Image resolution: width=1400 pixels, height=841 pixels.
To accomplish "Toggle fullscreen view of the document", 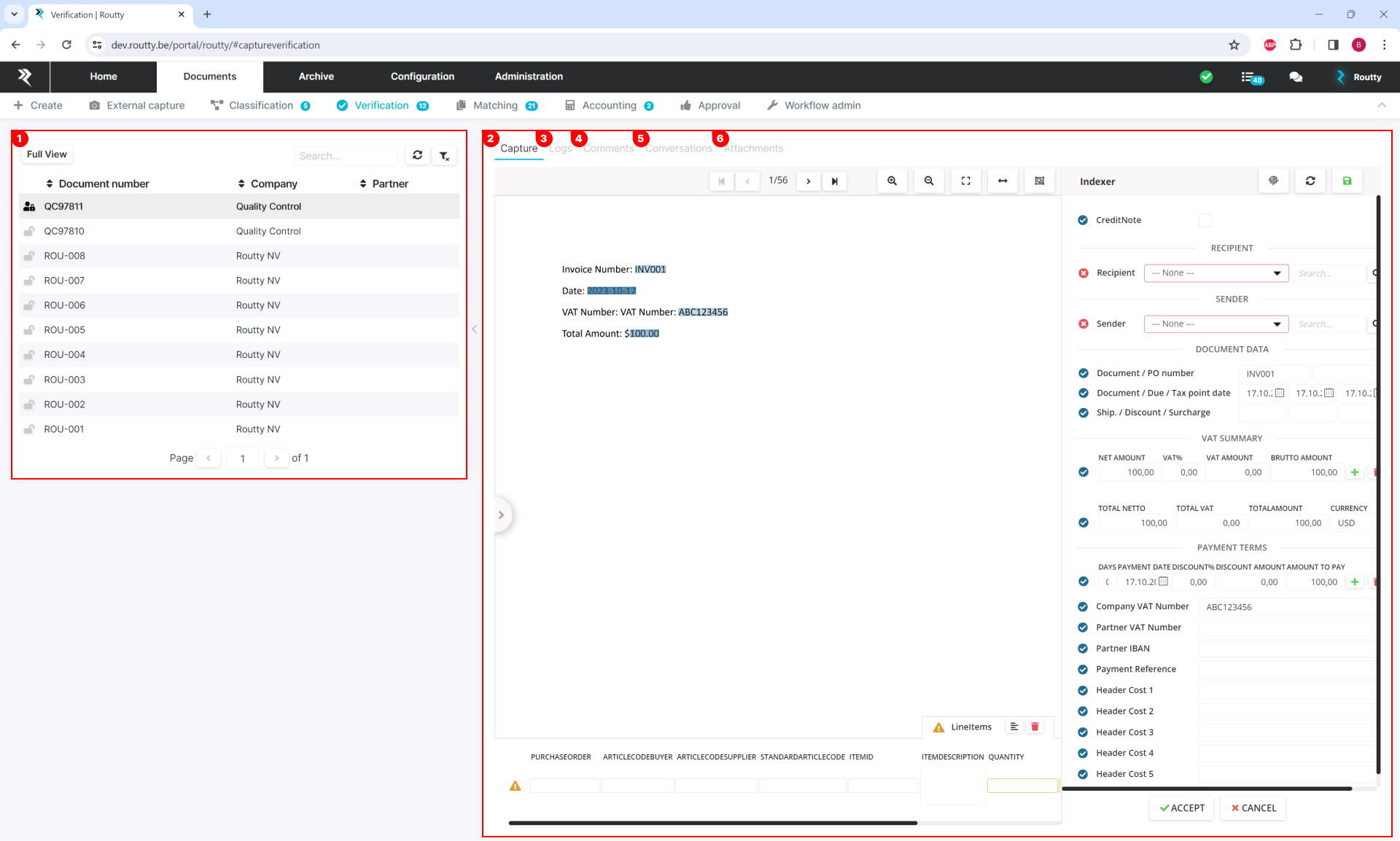I will (x=965, y=181).
